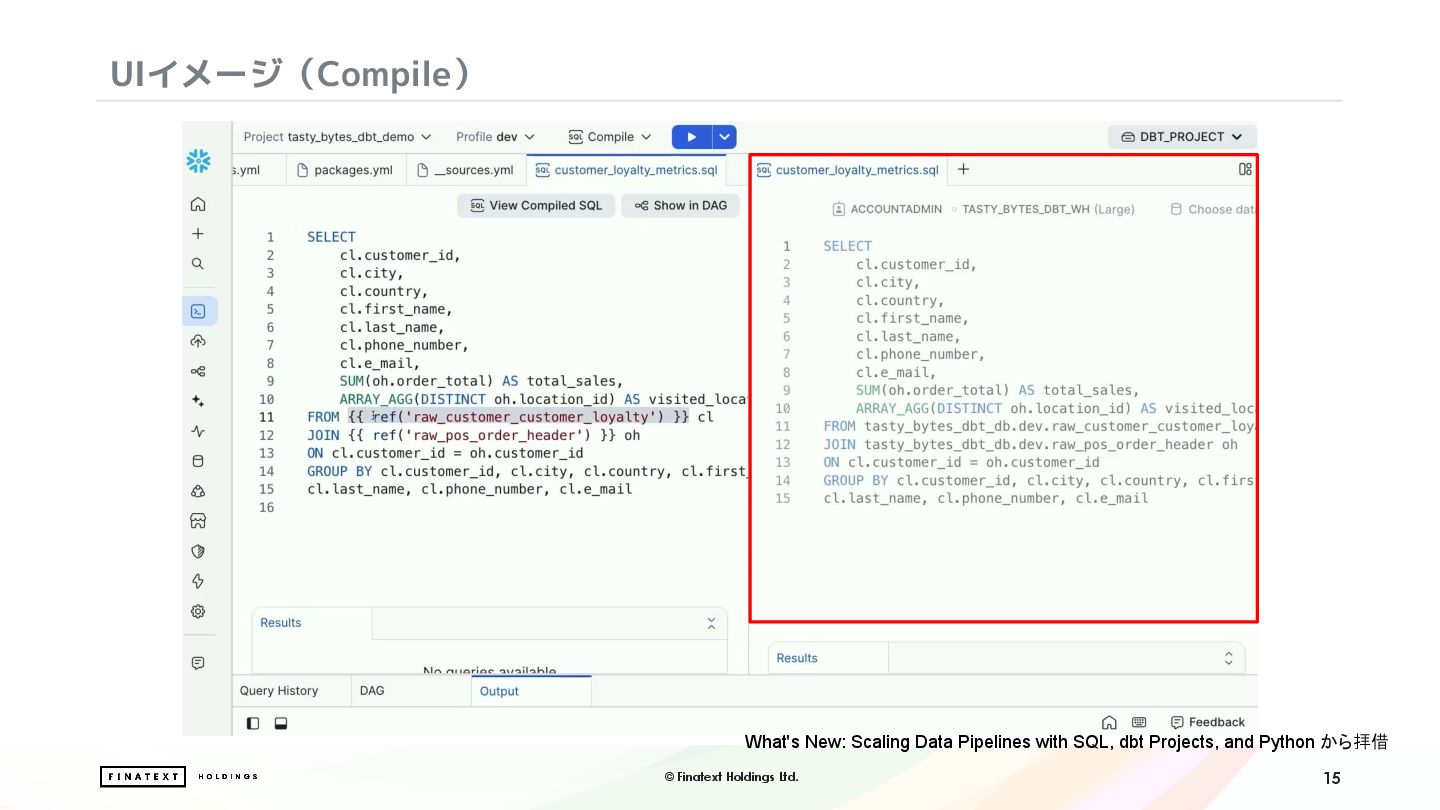The height and width of the screenshot is (810, 1440).
Task: Click Feedback button
Action: tap(1207, 722)
